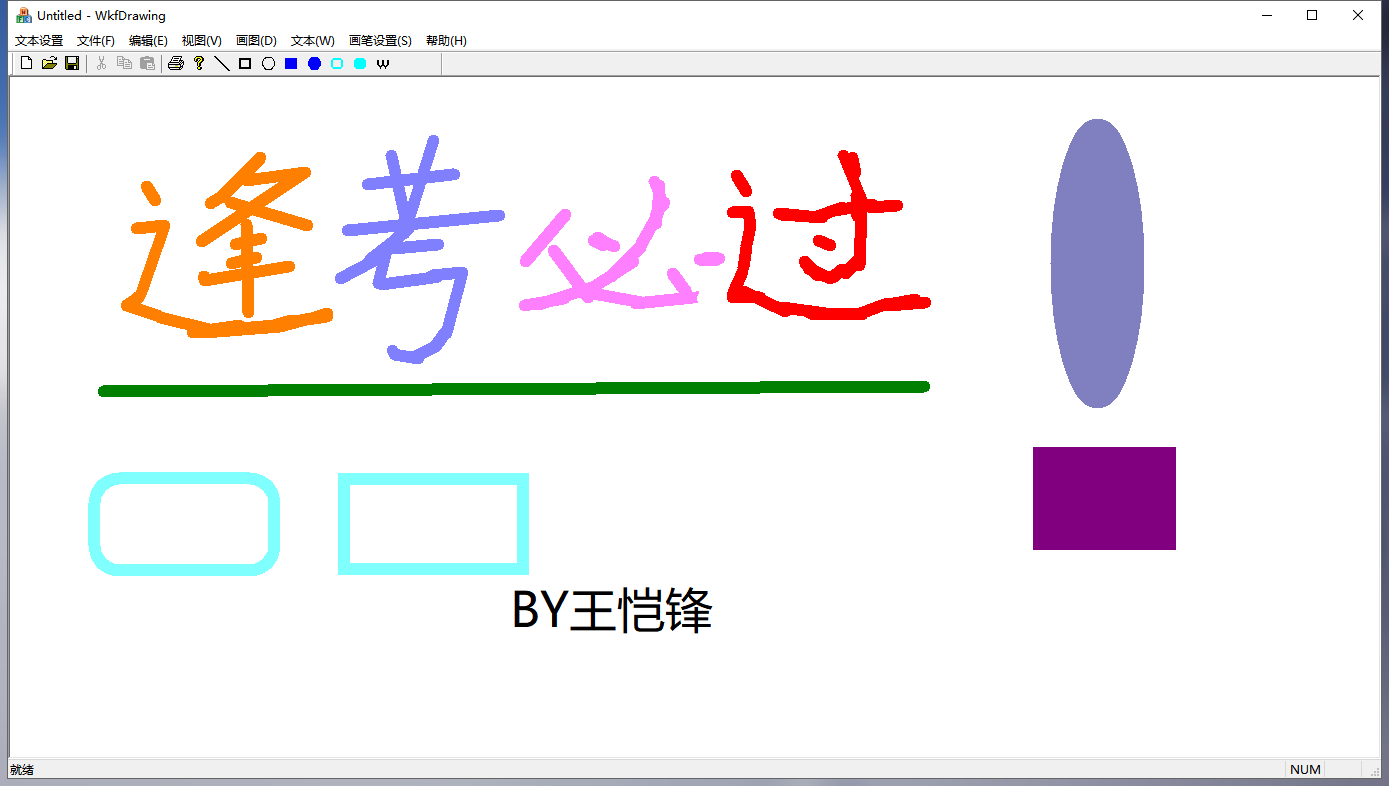Click the NUM indicator in status bar

point(1305,770)
